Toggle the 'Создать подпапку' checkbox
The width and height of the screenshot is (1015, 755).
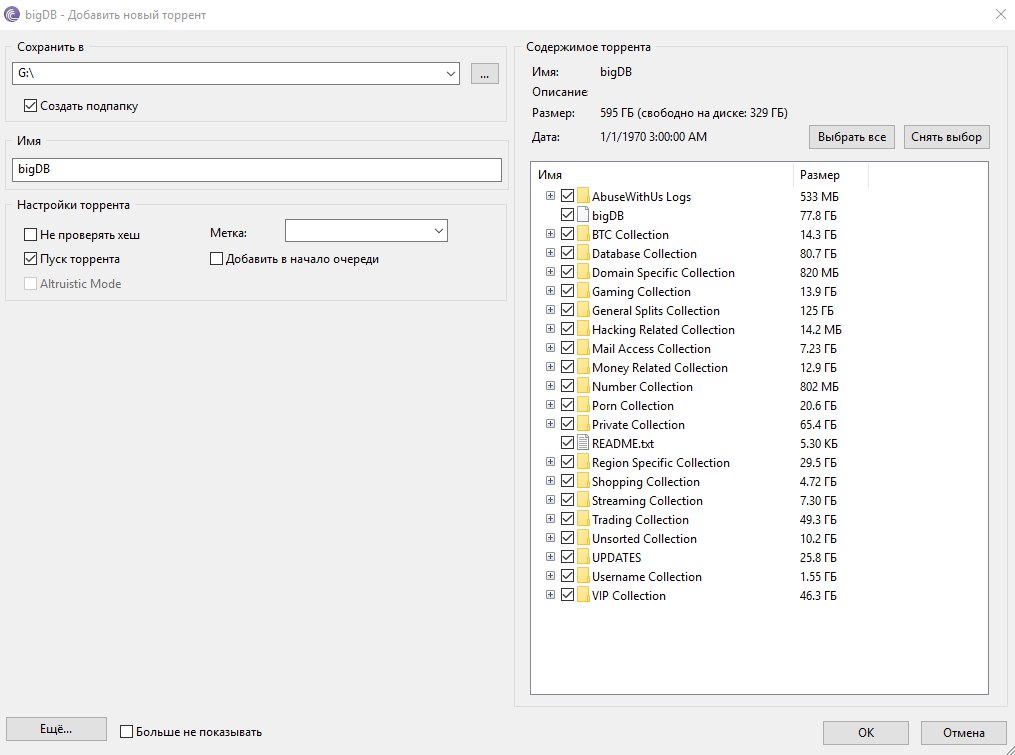(30, 106)
